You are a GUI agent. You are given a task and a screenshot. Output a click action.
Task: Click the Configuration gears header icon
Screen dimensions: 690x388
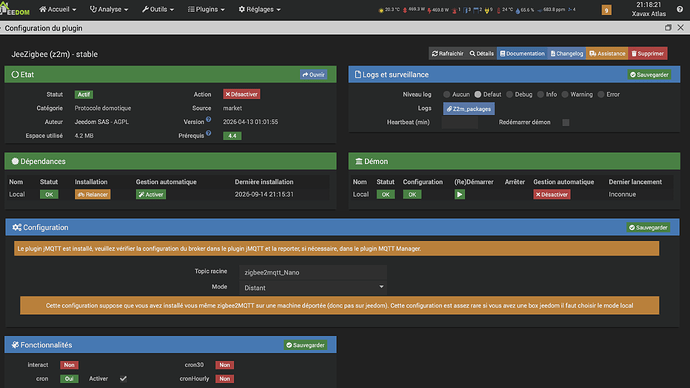click(17, 227)
